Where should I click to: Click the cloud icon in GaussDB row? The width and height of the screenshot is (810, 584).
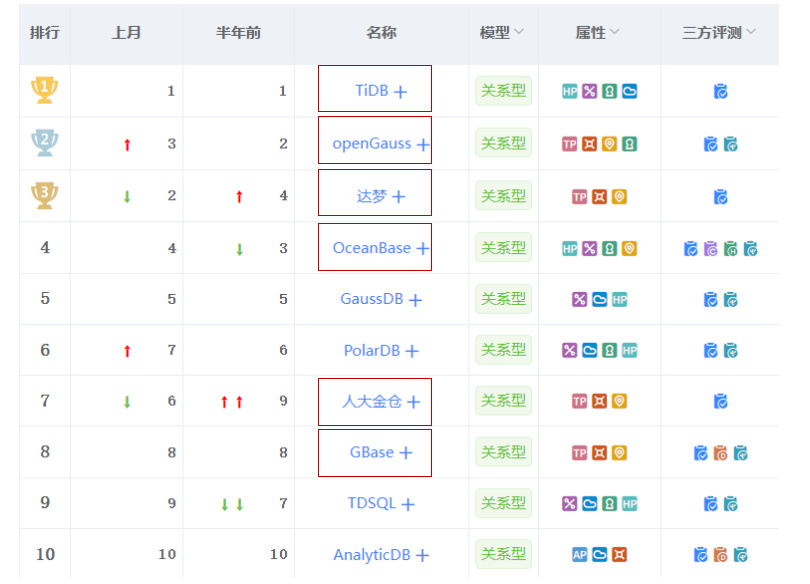point(599,299)
